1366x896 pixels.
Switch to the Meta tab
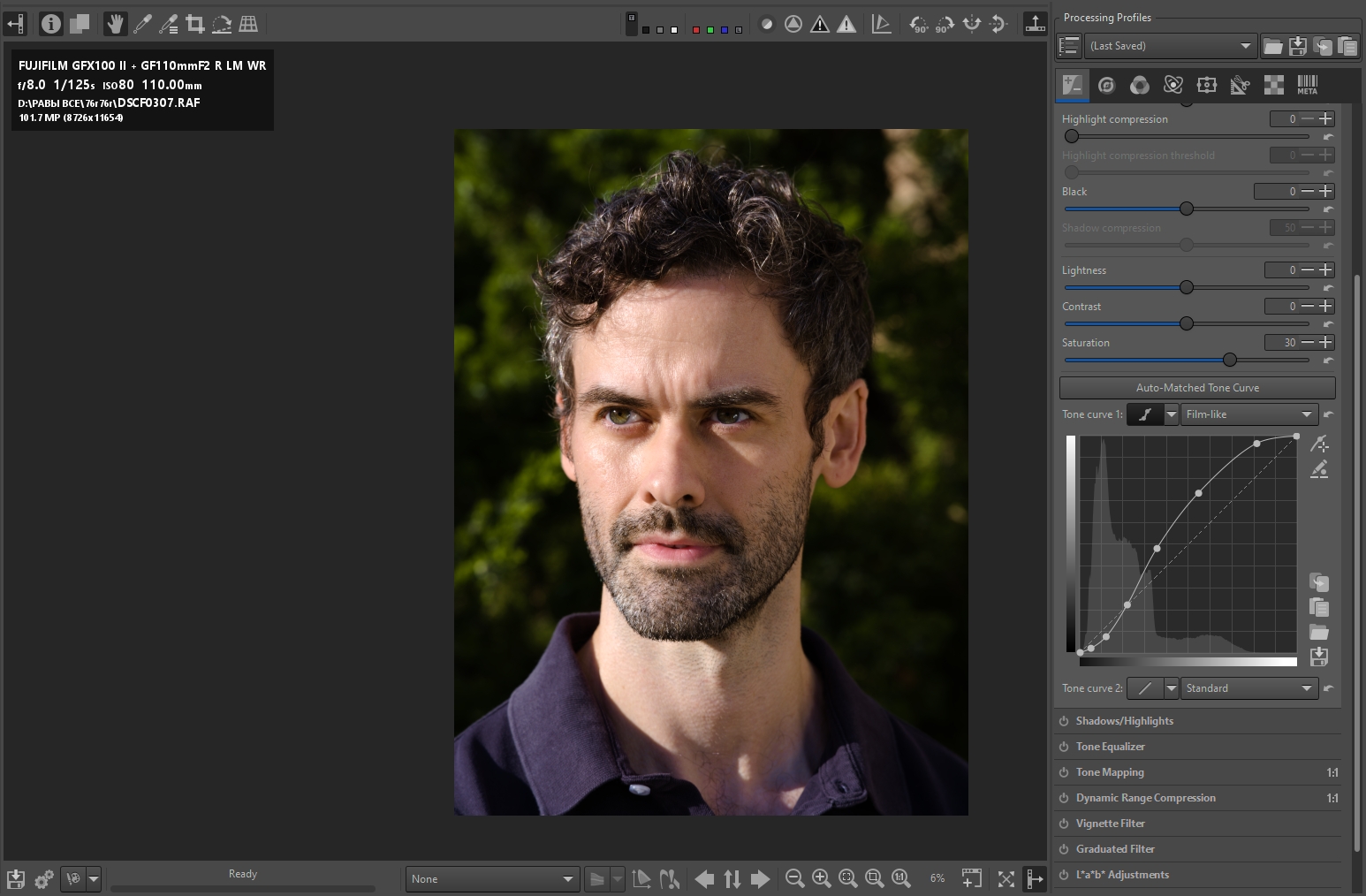click(x=1307, y=85)
